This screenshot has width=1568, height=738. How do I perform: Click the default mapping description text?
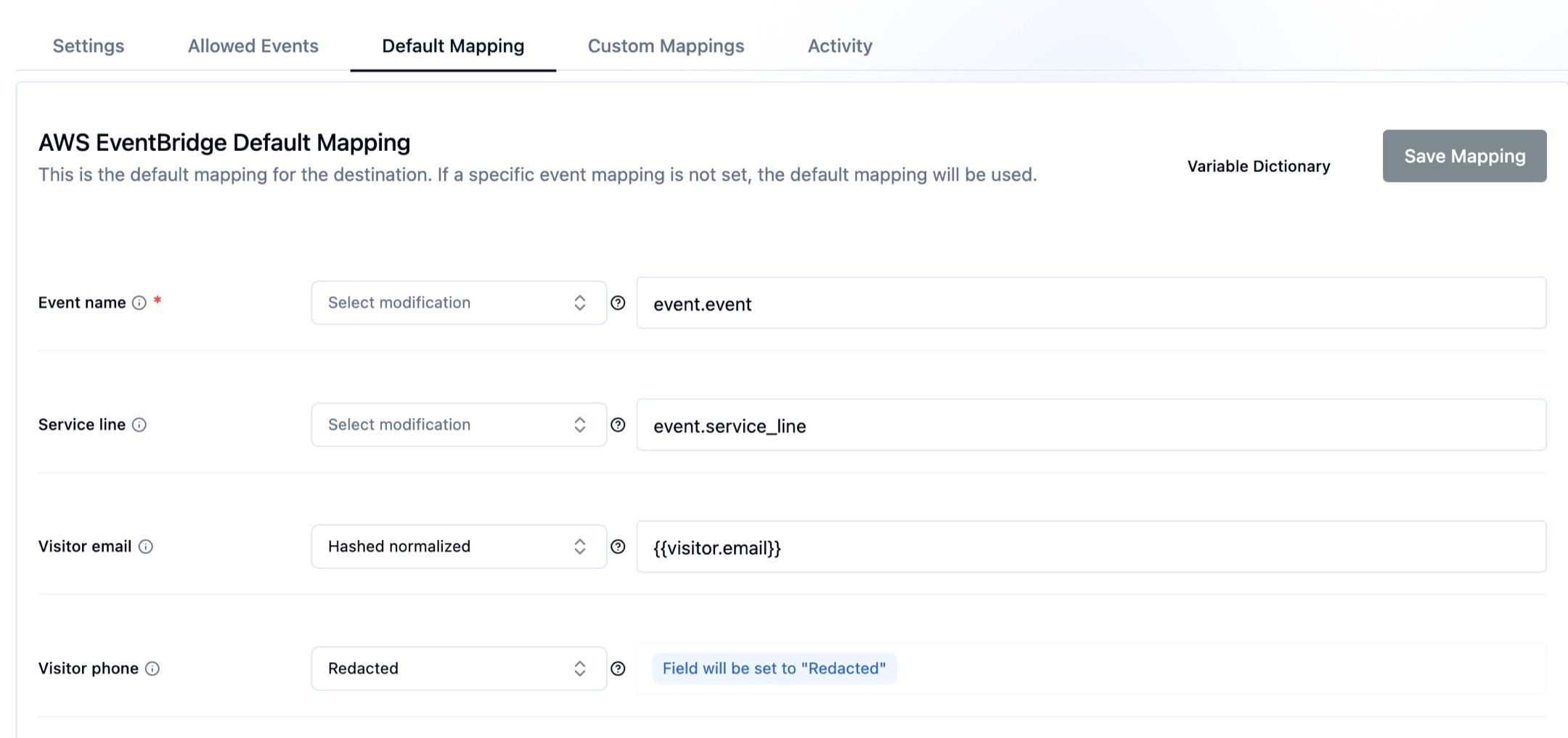pyautogui.click(x=537, y=175)
